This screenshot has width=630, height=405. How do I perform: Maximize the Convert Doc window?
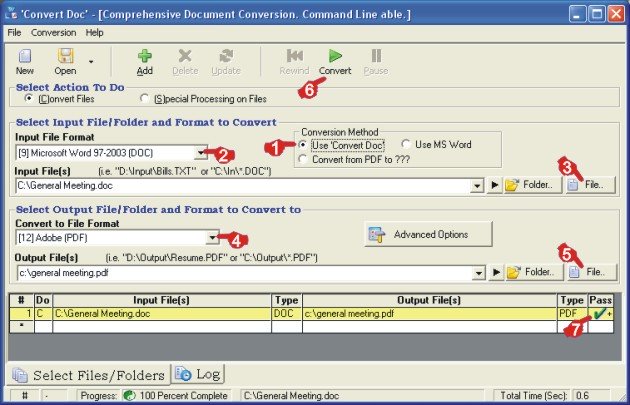[597, 14]
